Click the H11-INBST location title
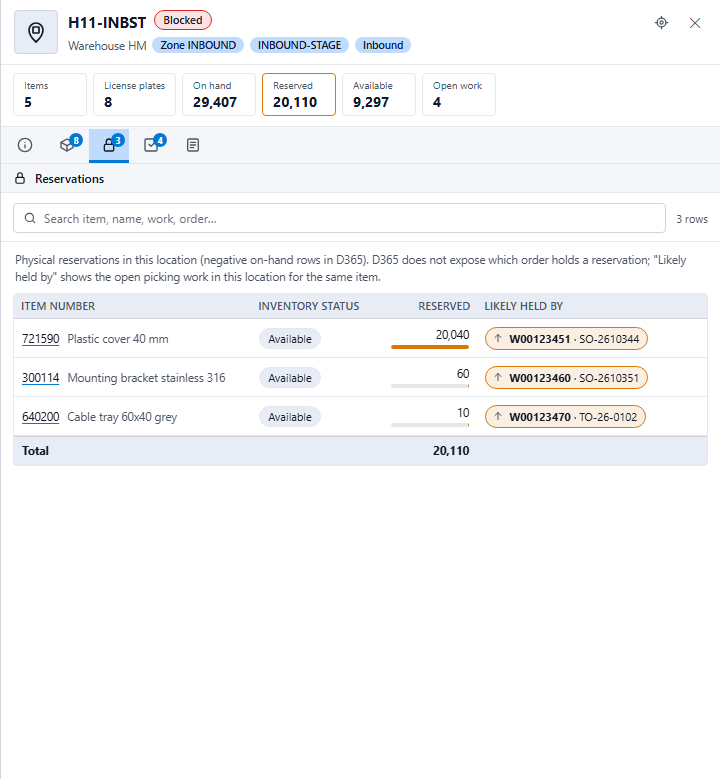This screenshot has height=779, width=720. coord(107,23)
